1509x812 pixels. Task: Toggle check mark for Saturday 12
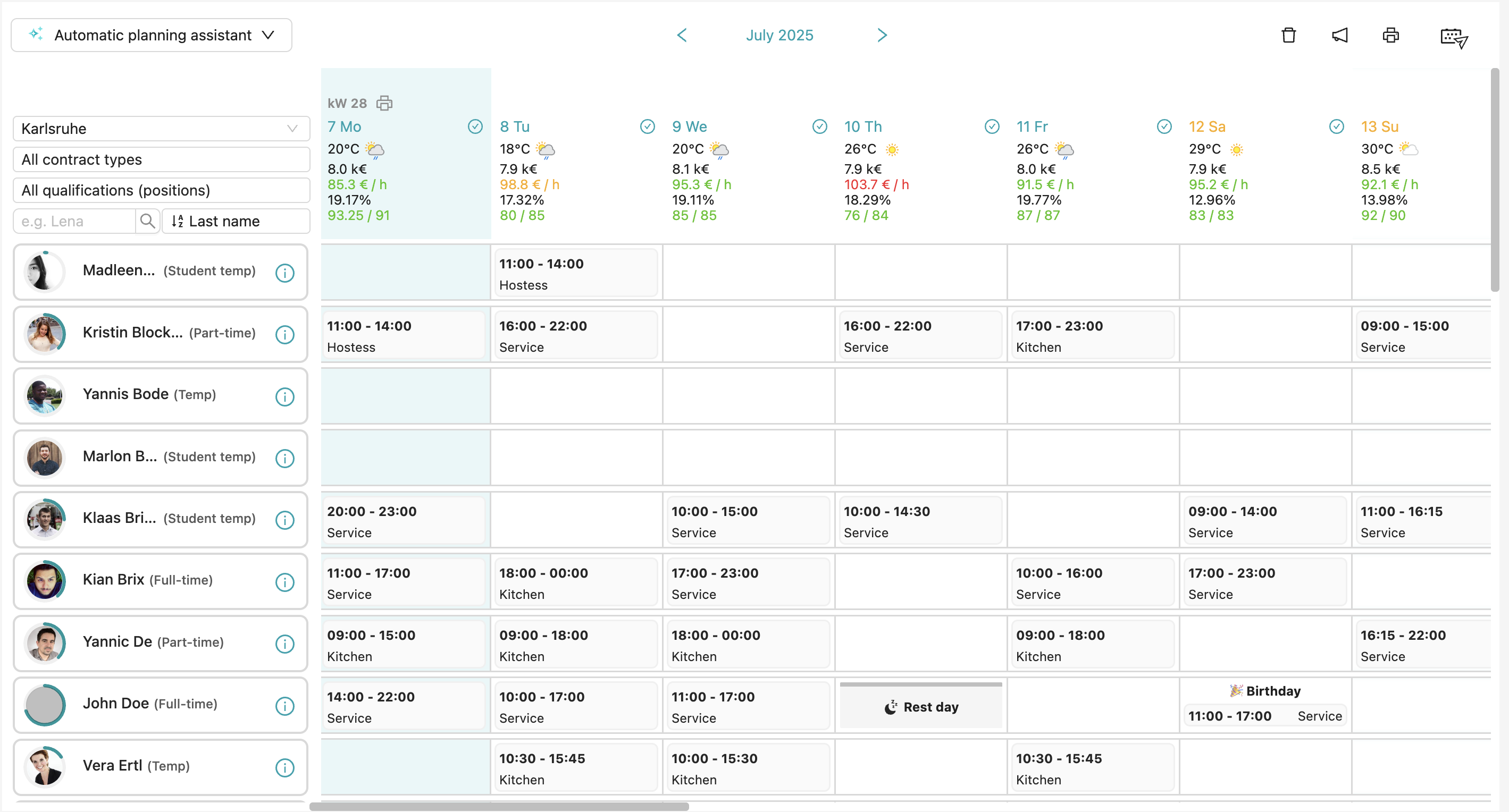pyautogui.click(x=1336, y=126)
